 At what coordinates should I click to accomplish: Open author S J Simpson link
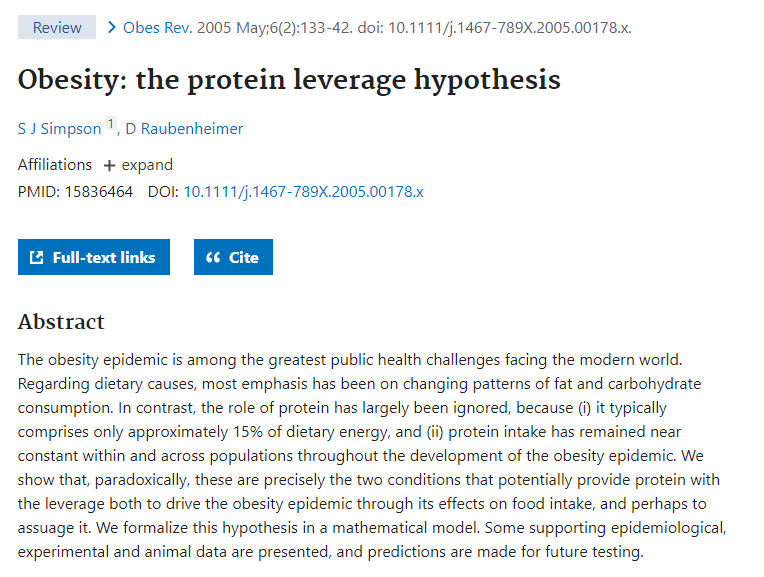coord(59,129)
